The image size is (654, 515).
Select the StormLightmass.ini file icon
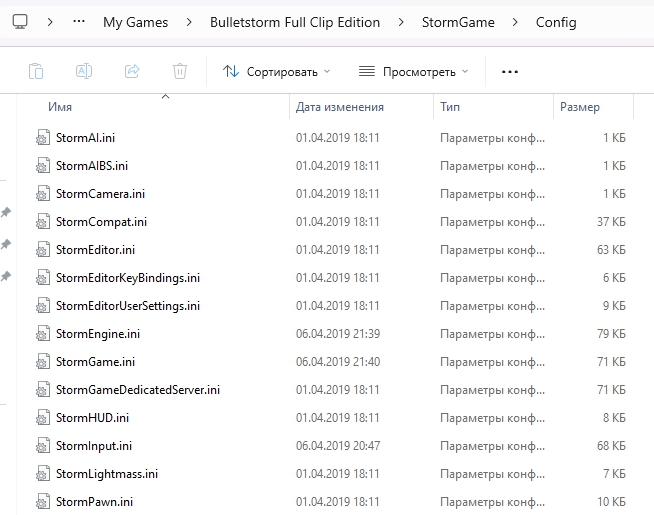click(43, 473)
